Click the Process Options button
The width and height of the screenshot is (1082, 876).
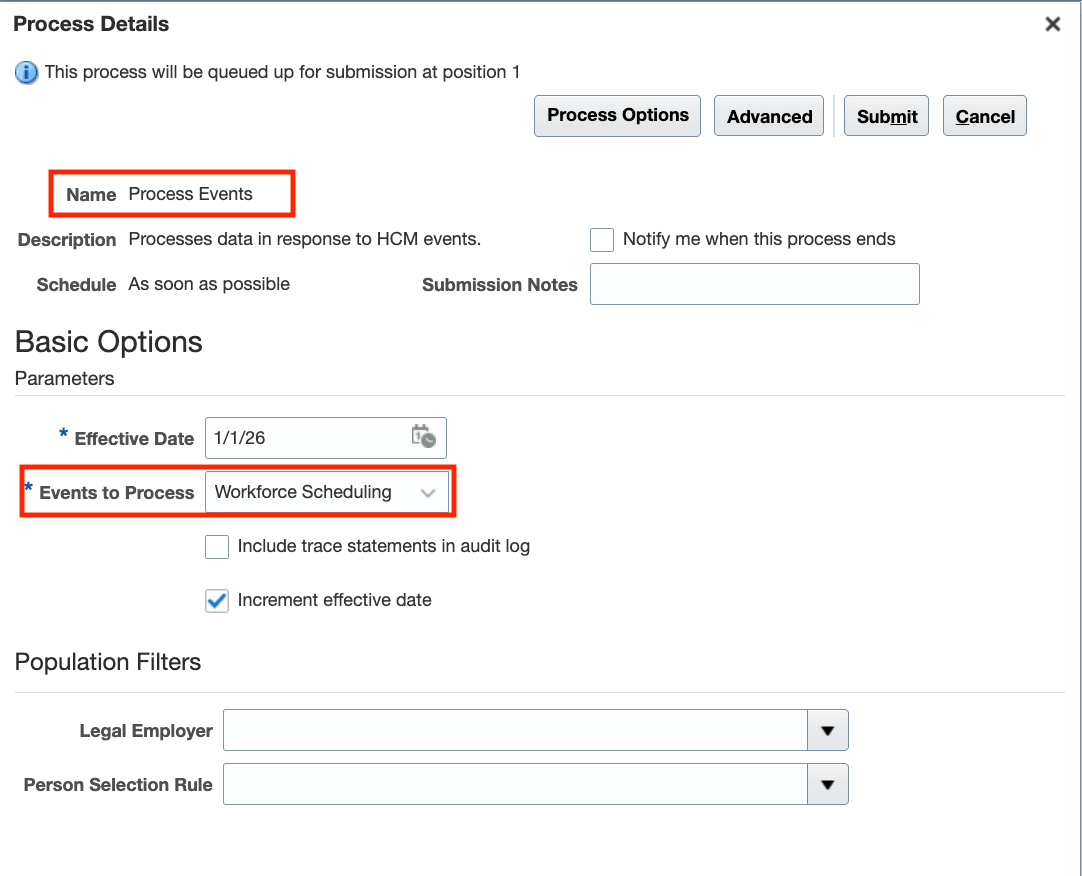pos(616,115)
